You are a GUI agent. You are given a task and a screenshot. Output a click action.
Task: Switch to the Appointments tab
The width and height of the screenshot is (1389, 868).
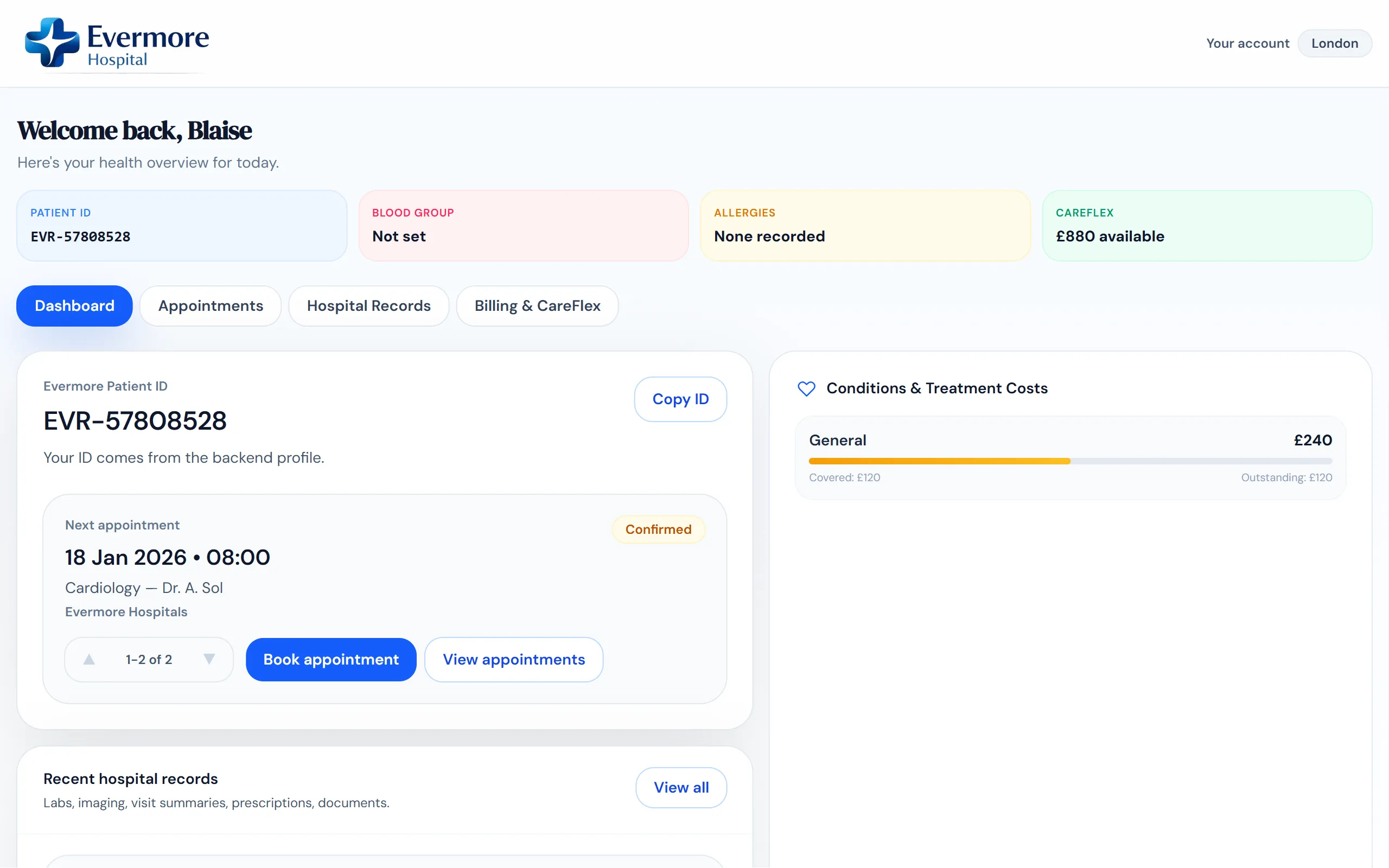click(x=211, y=306)
